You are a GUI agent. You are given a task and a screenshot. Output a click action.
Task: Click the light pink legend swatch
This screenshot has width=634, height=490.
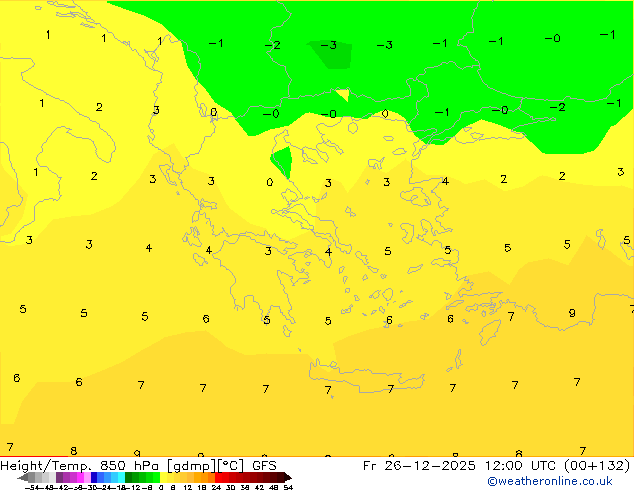pyautogui.click(x=87, y=477)
